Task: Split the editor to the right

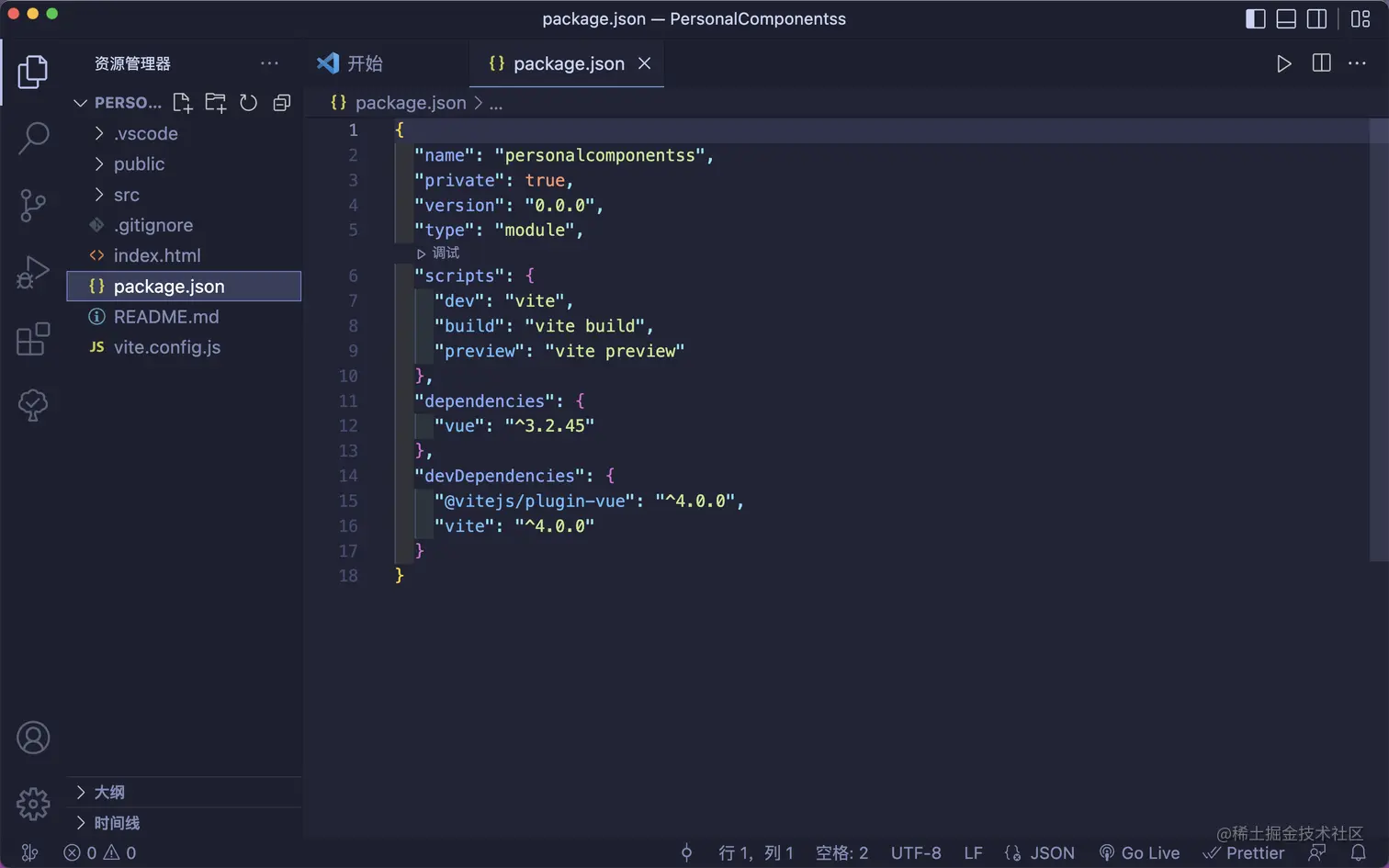Action: pos(1321,62)
